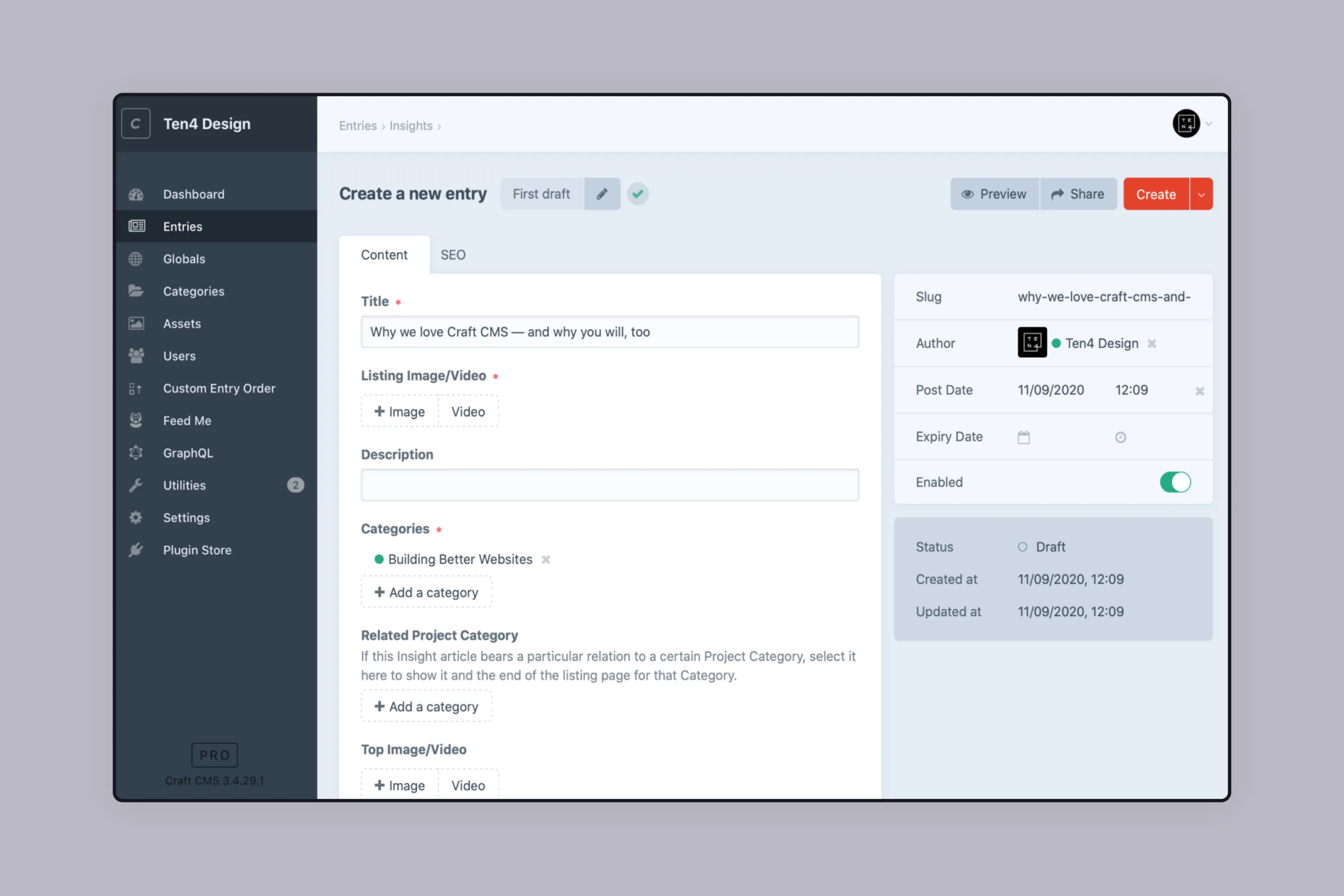
Task: Open Expiry Date calendar picker
Action: (x=1023, y=437)
